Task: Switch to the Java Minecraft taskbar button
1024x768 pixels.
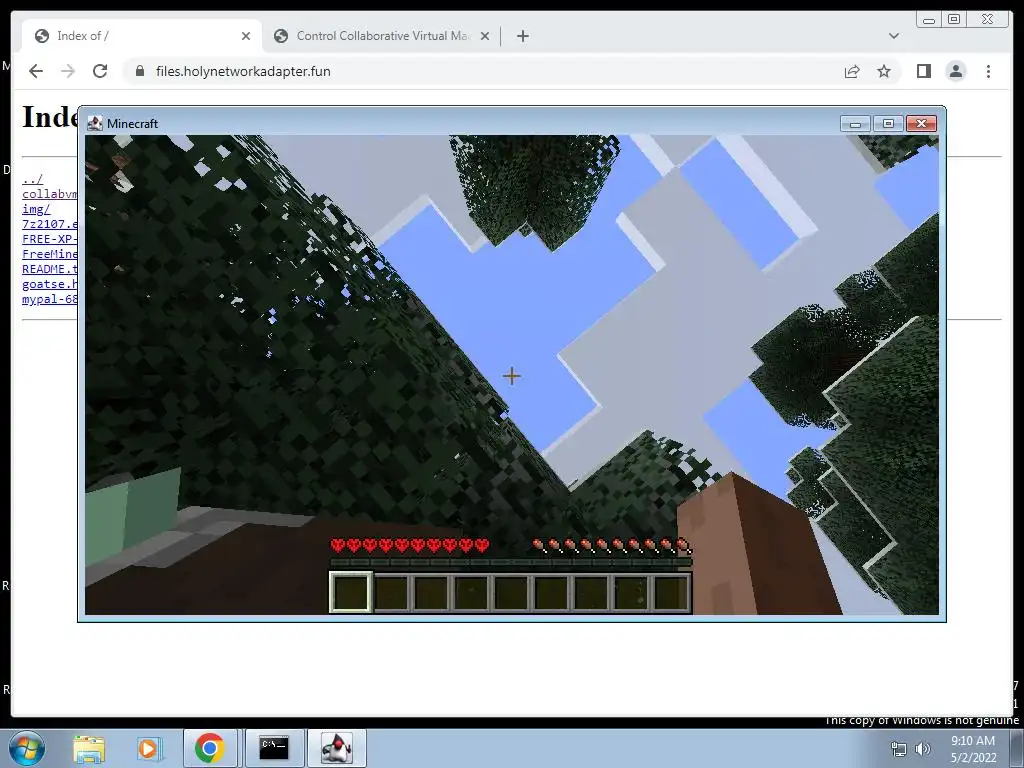Action: [x=337, y=748]
